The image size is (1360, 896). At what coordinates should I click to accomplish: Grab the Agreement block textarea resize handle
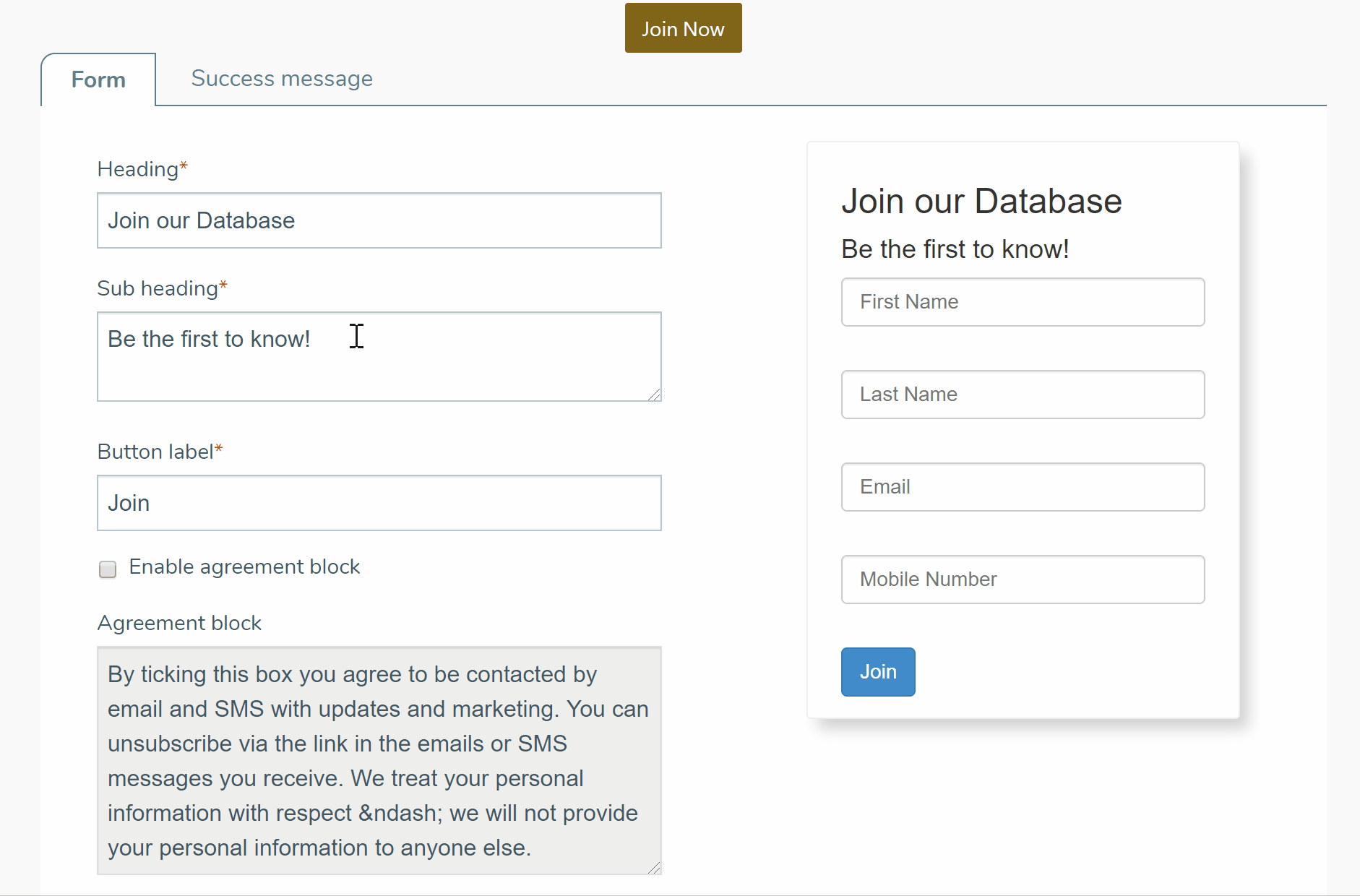click(x=654, y=867)
